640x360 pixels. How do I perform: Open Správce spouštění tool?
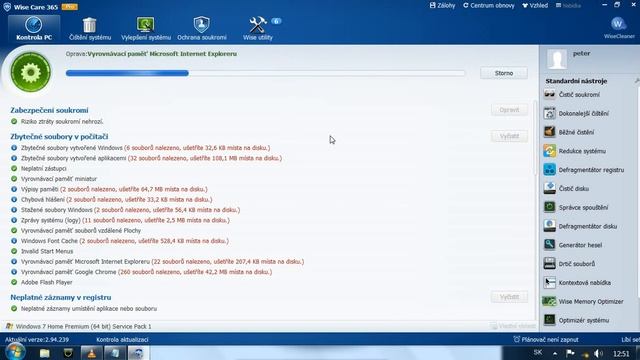pos(576,207)
